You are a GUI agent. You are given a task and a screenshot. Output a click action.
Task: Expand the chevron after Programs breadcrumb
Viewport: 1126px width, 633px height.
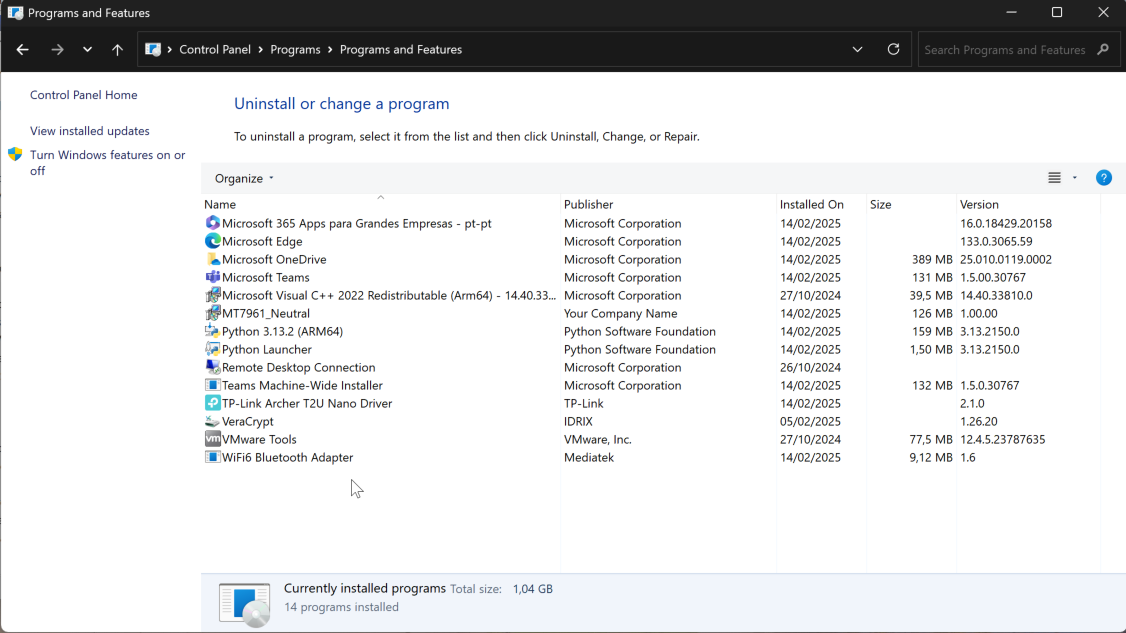pos(330,50)
